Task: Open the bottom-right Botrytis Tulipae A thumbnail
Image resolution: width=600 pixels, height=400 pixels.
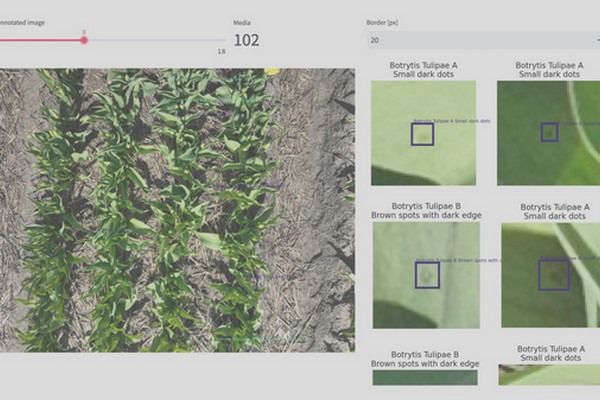Action: pos(549,375)
